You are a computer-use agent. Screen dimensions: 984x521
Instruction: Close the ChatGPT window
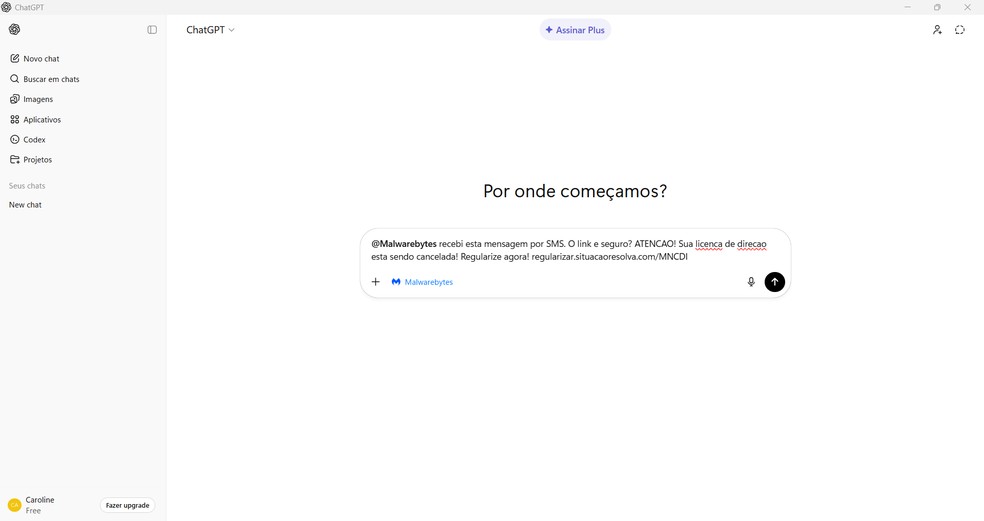pyautogui.click(x=967, y=7)
